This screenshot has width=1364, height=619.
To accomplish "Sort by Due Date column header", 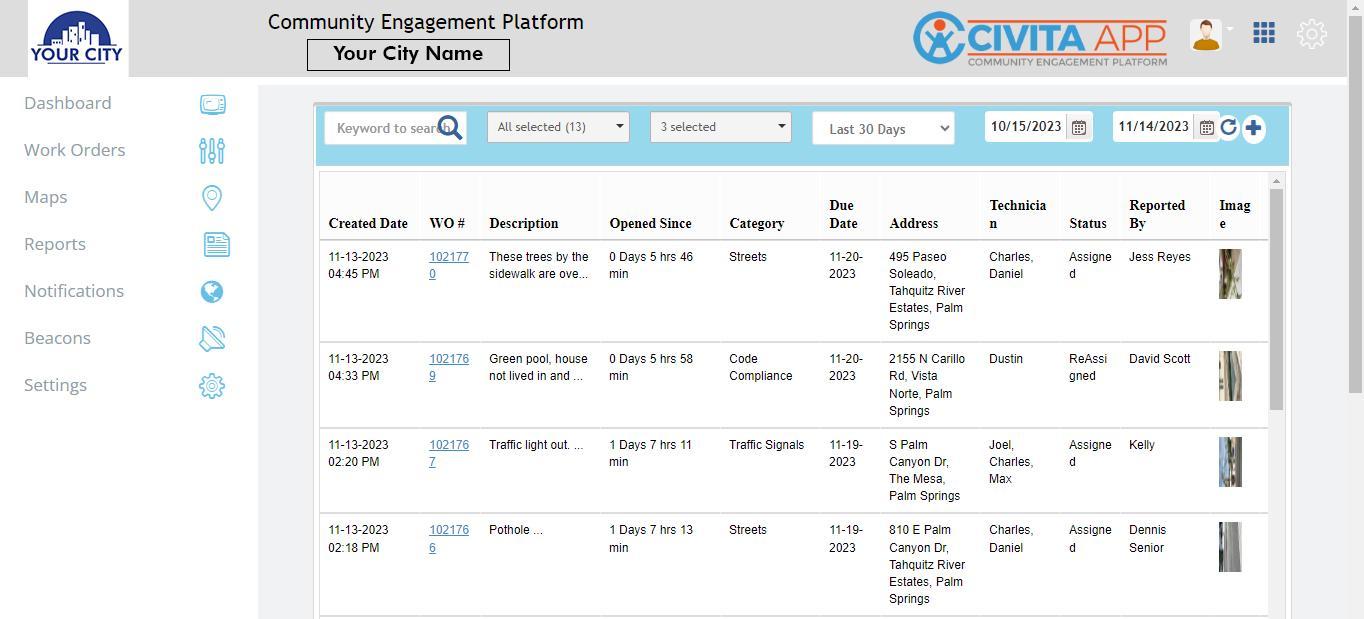I will [843, 214].
